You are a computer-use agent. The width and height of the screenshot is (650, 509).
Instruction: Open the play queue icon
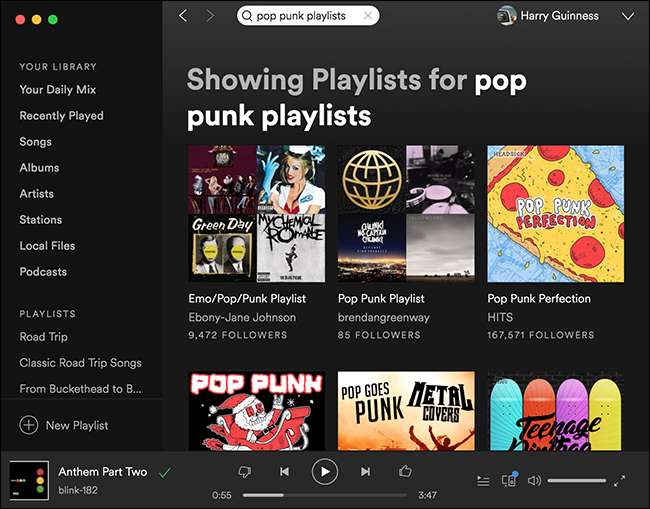point(483,481)
